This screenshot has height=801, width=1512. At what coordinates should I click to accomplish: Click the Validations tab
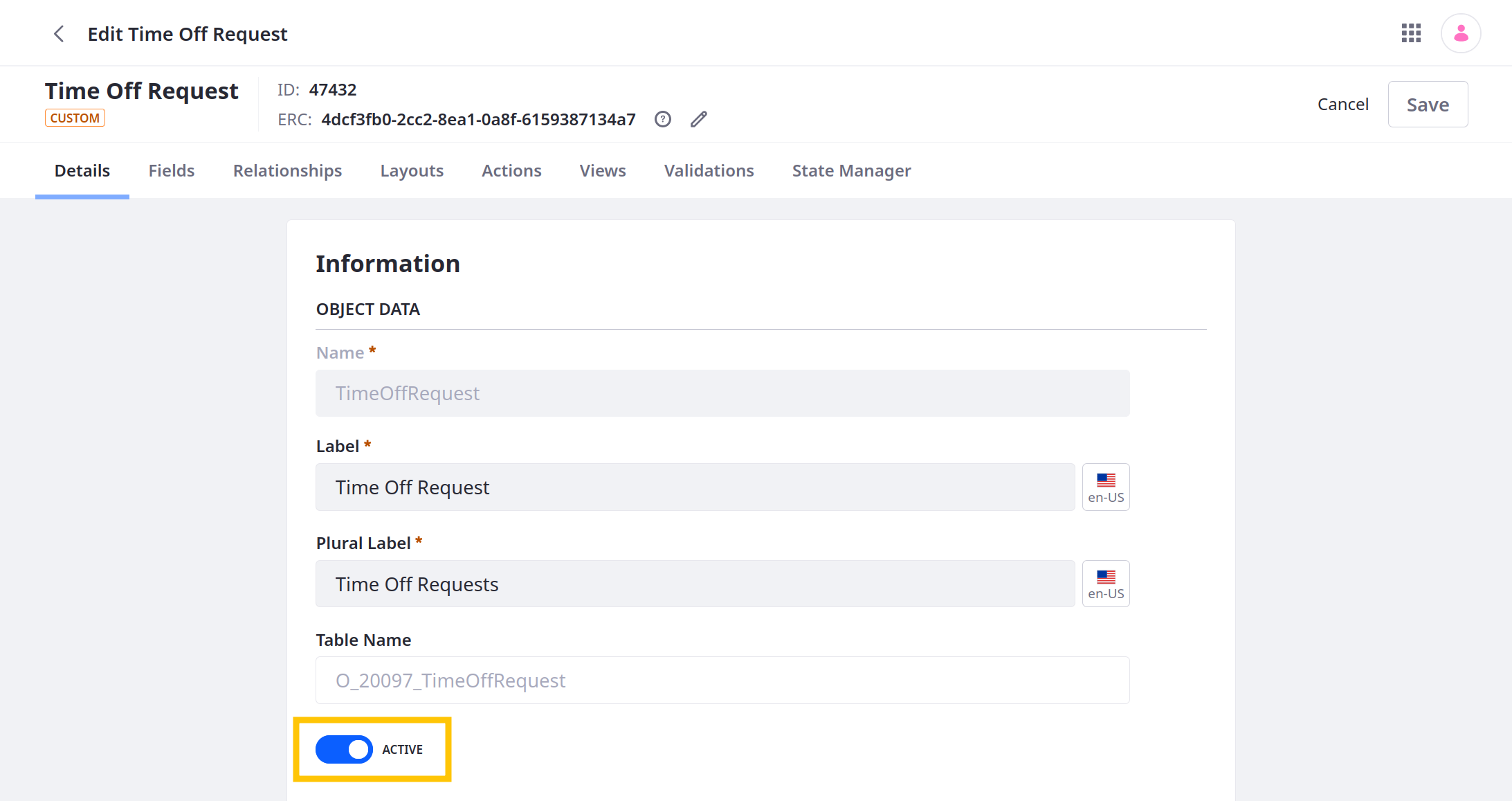(710, 171)
